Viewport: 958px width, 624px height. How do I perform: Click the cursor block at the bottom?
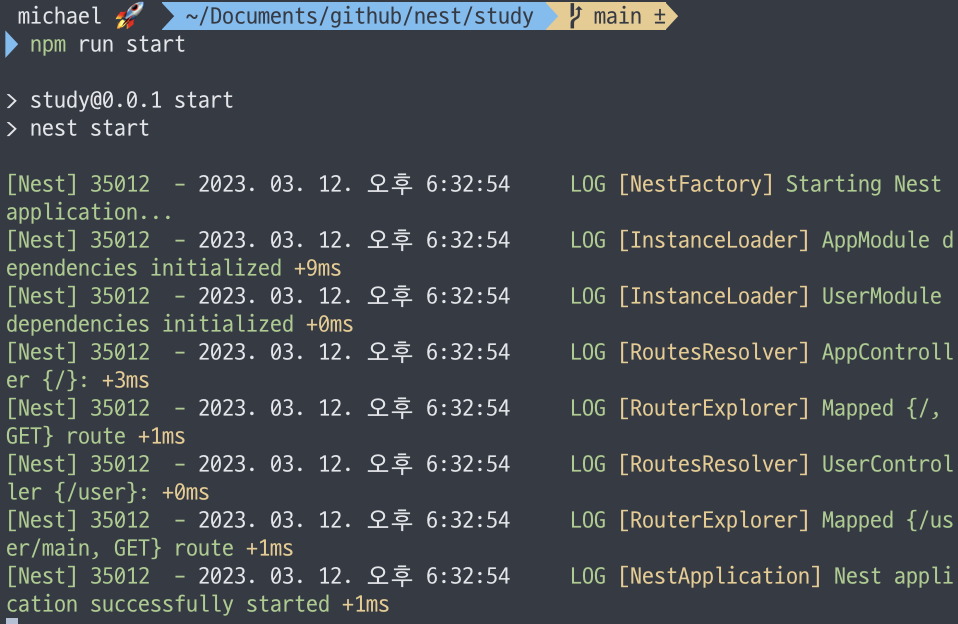pyautogui.click(x=12, y=621)
